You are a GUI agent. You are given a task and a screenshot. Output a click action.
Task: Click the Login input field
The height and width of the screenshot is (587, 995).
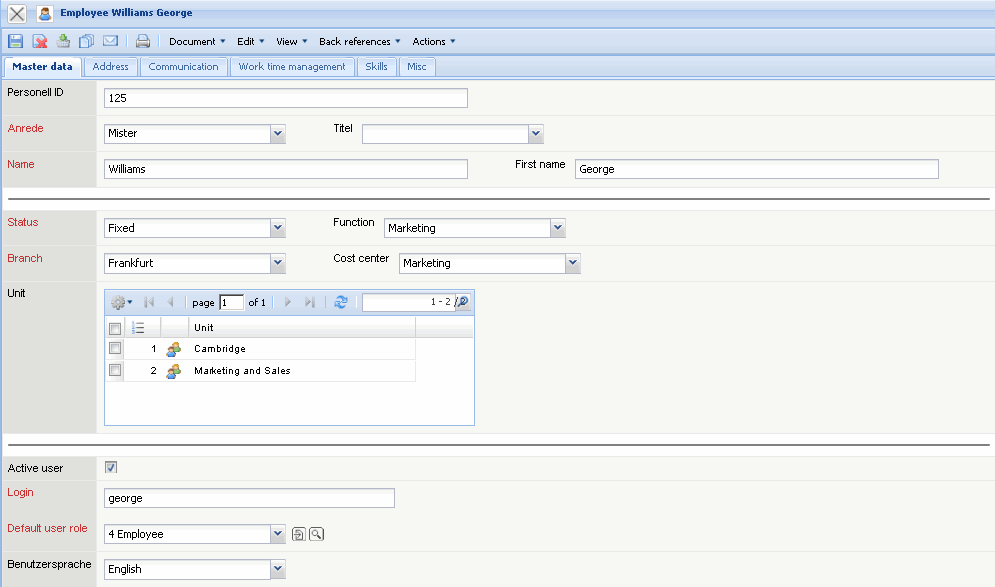pyautogui.click(x=249, y=498)
